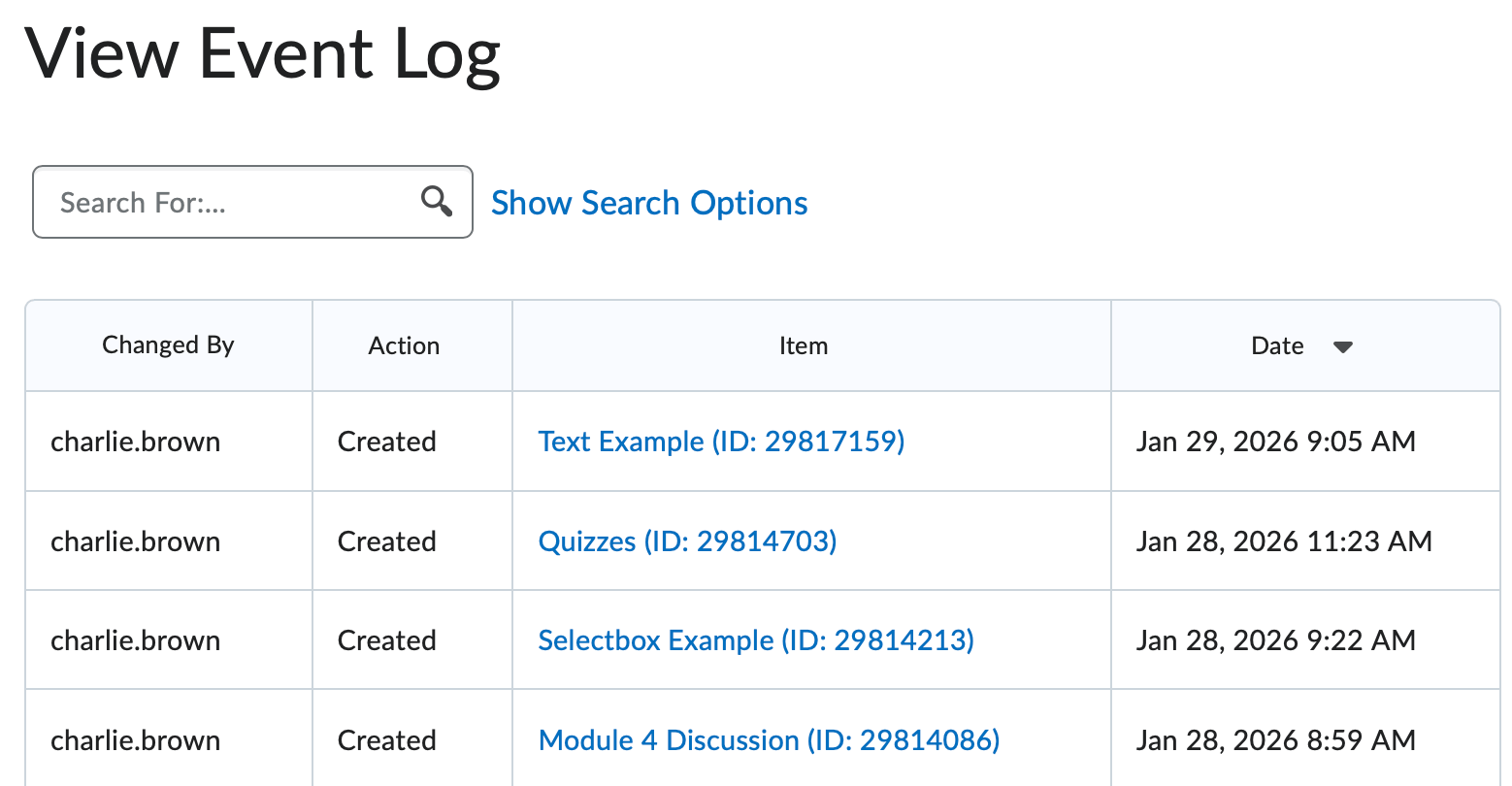Open the Text Example item link

(721, 442)
